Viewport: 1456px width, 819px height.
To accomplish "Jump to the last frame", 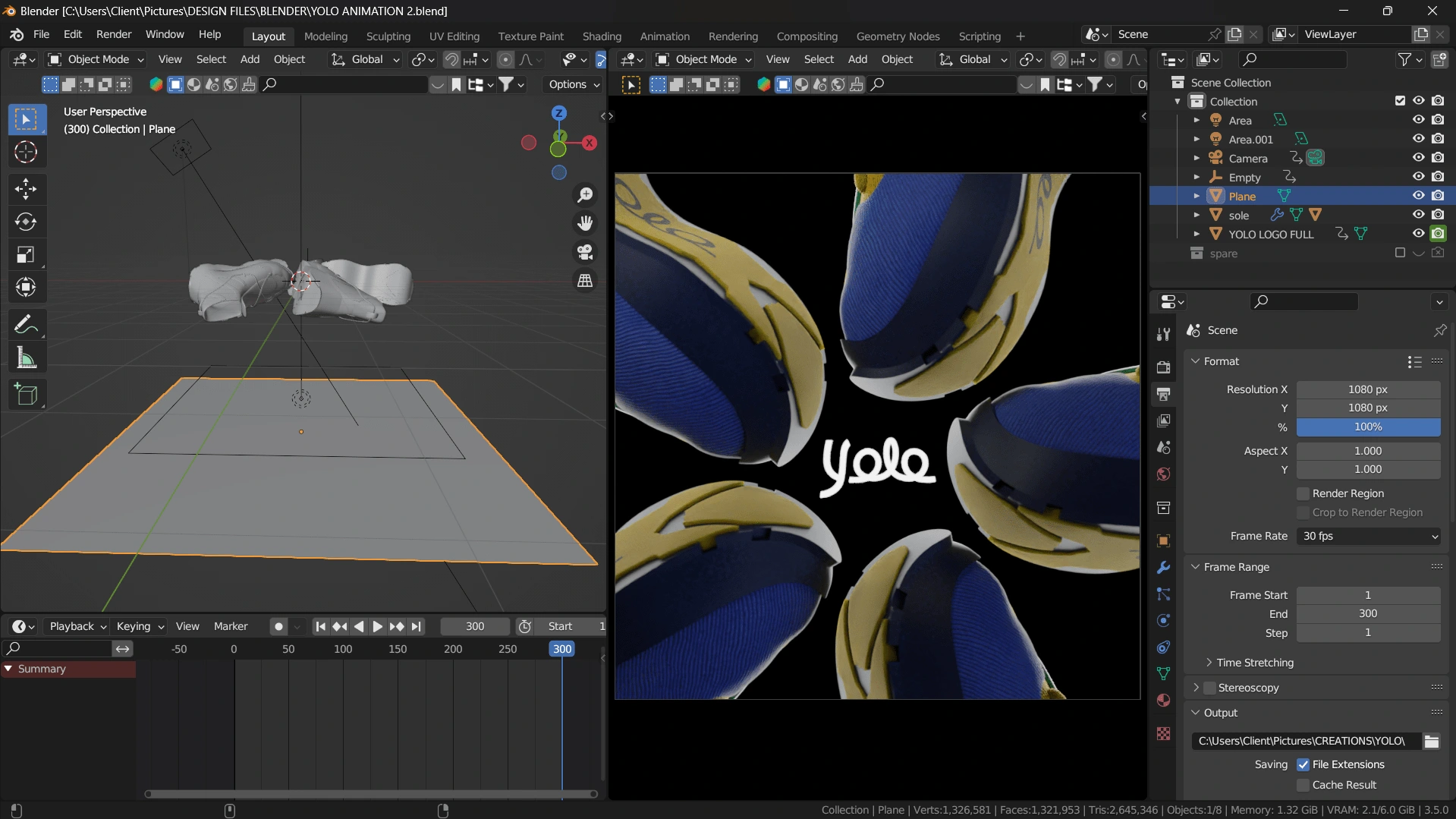I will 416,626.
